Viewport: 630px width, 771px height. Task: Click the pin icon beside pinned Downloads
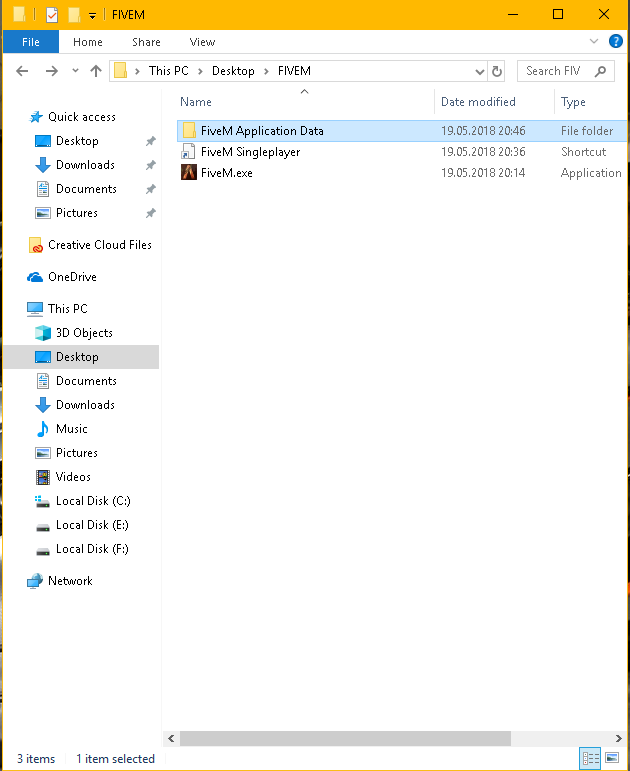point(150,165)
